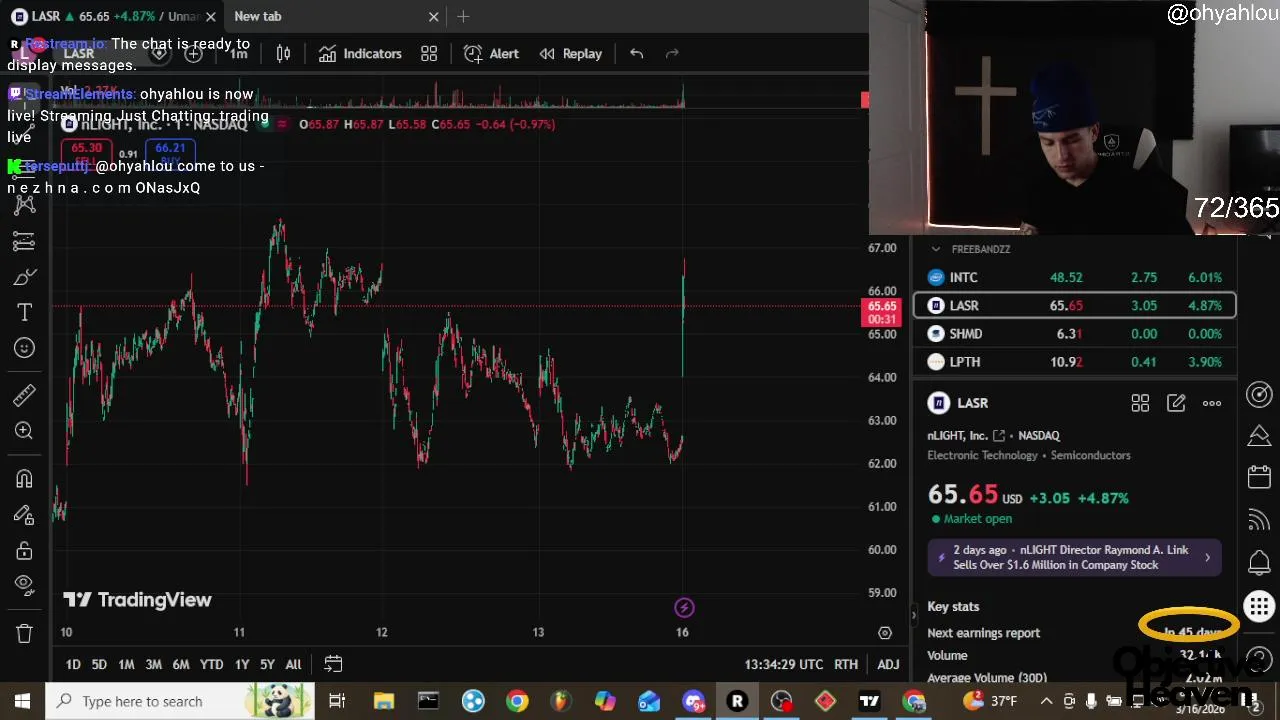The height and width of the screenshot is (720, 1280).
Task: Click the 65.30 SELL button
Action: [86, 152]
